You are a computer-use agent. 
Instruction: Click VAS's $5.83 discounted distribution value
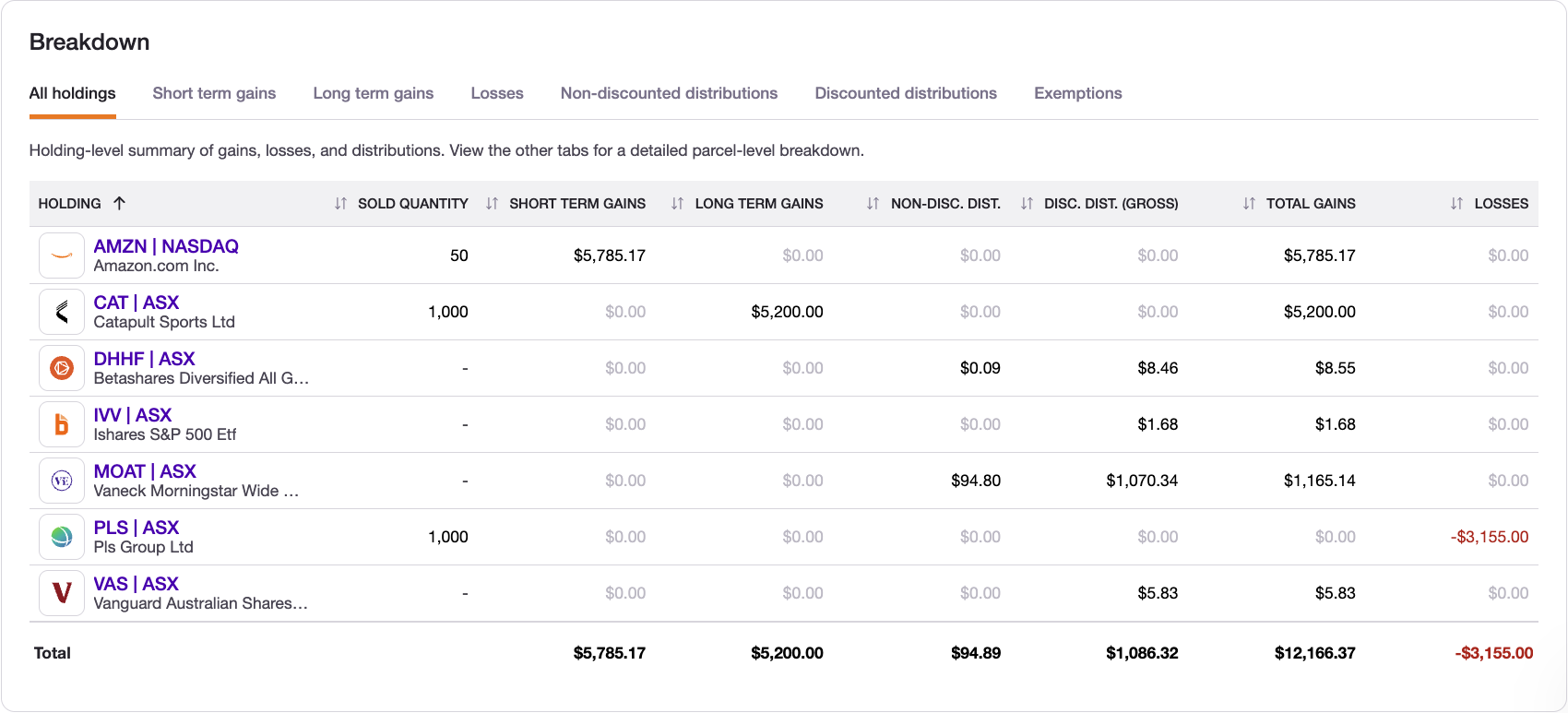1158,593
